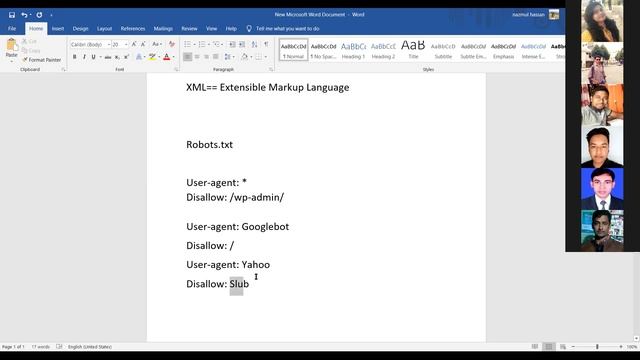Toggle show paragraph marks

click(x=266, y=44)
